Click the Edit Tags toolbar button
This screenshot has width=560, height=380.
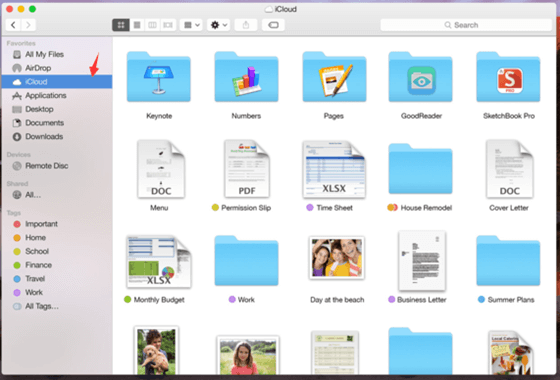pyautogui.click(x=273, y=25)
